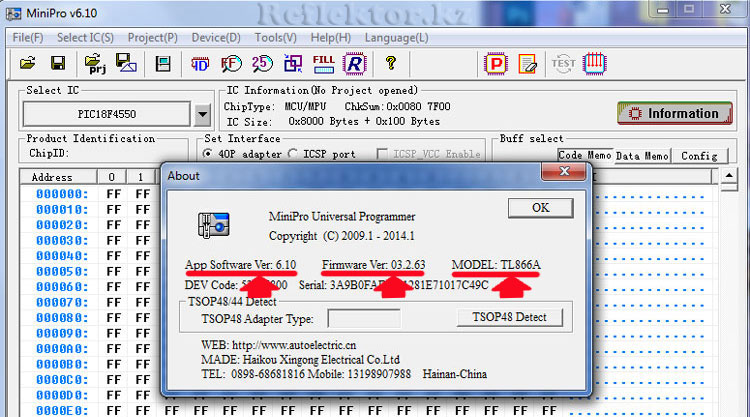Select the ICSP port radio button
Screen dimensions: 750x417
292,154
